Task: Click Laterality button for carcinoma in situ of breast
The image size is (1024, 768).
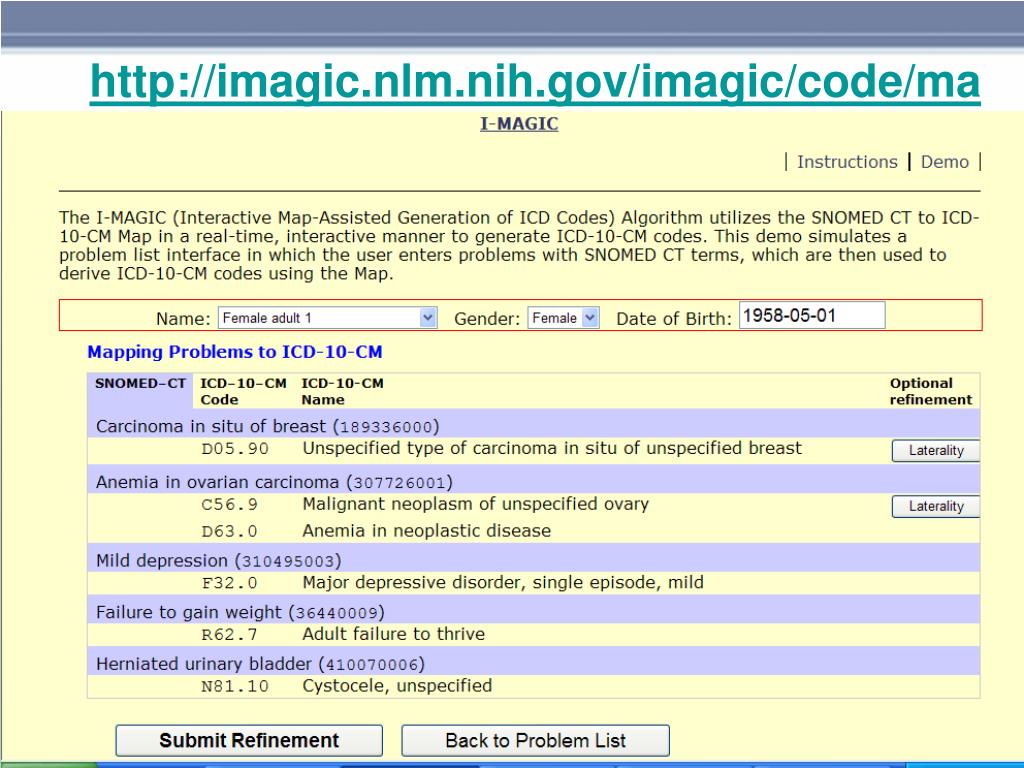Action: click(936, 451)
